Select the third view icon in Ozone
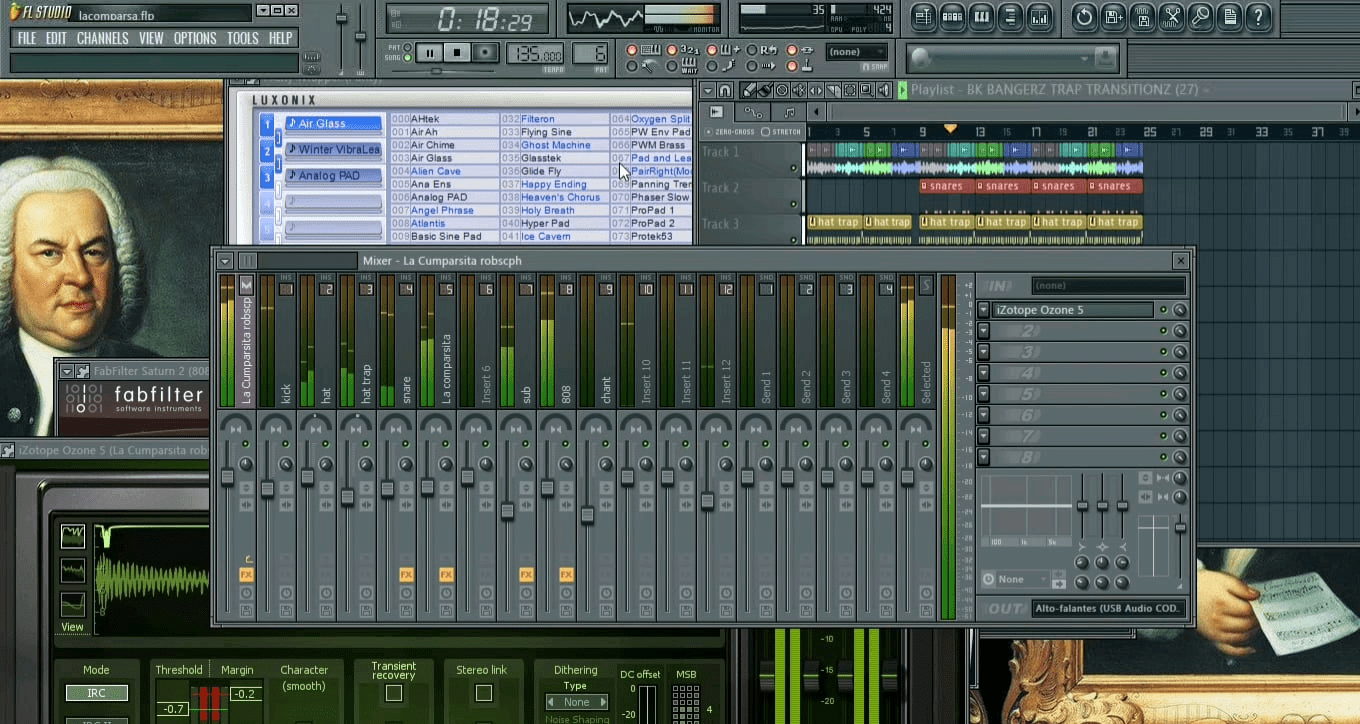 click(73, 605)
